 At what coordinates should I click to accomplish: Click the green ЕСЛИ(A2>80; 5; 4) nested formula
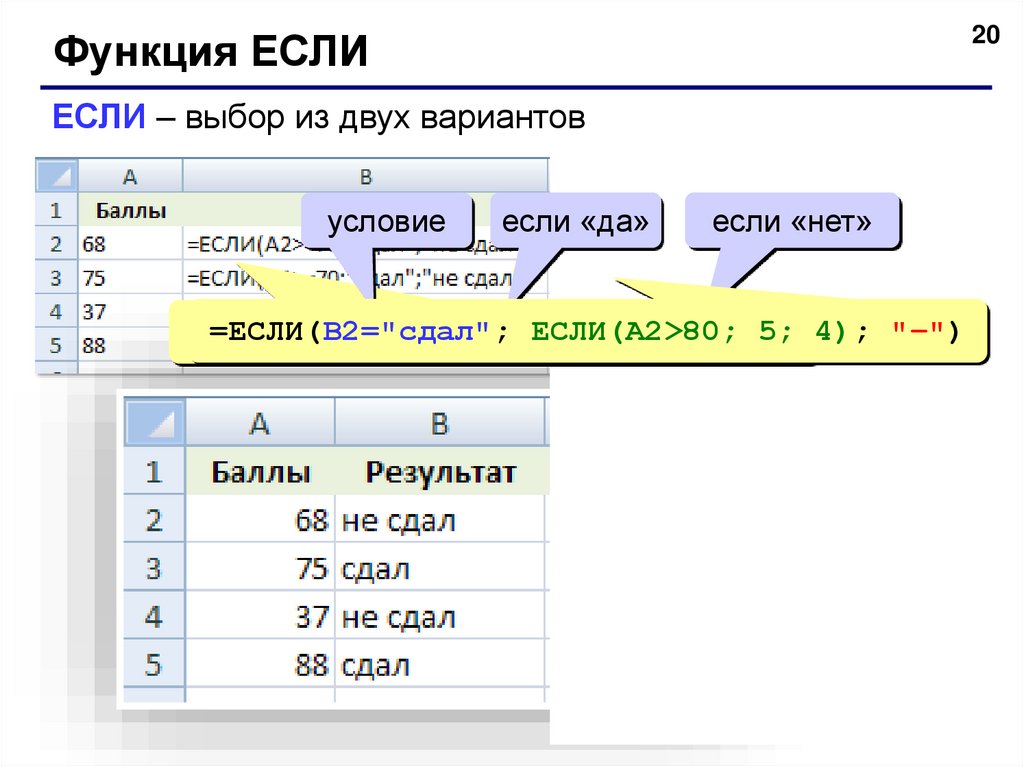click(x=689, y=331)
